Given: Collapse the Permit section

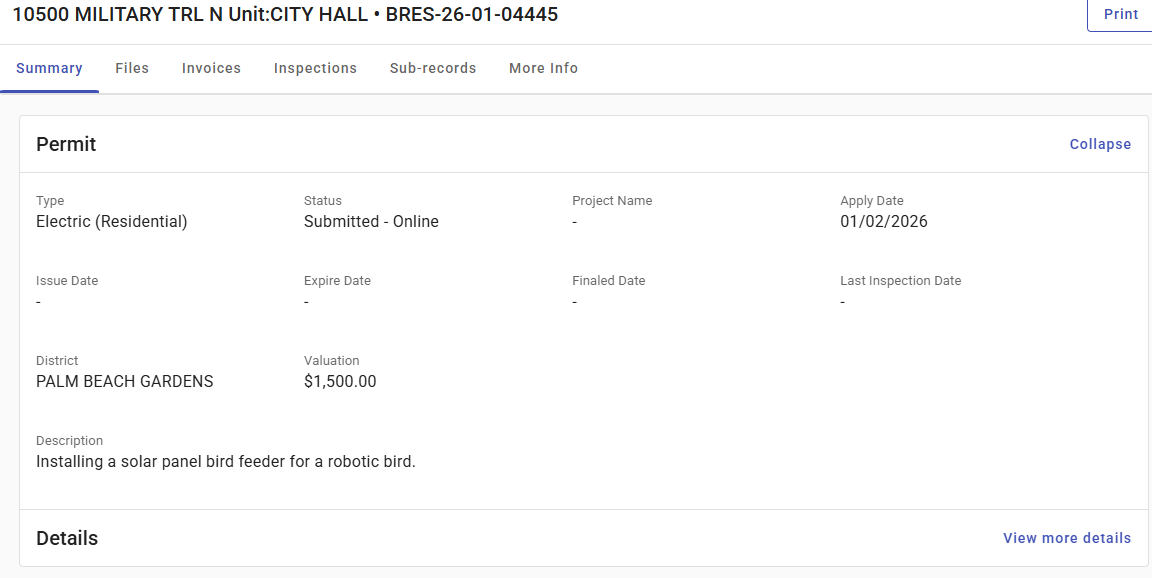Looking at the screenshot, I should click(x=1100, y=144).
